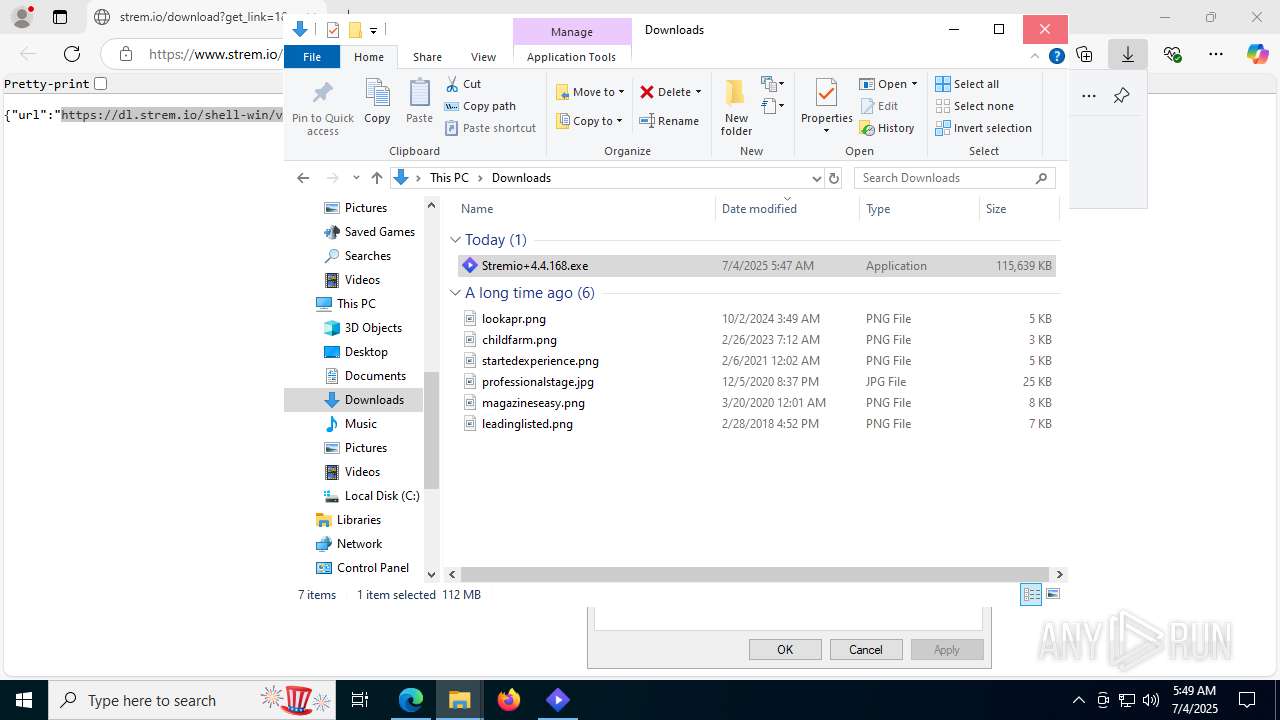Viewport: 1280px width, 720px height.
Task: Open Properties of selected file
Action: point(826,107)
